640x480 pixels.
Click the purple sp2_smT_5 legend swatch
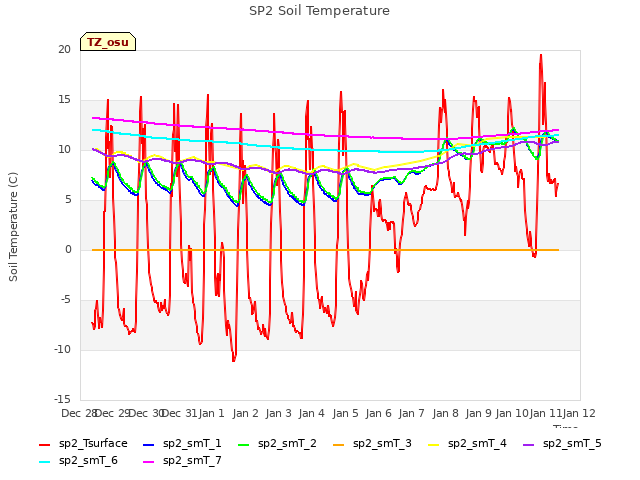coord(529,444)
